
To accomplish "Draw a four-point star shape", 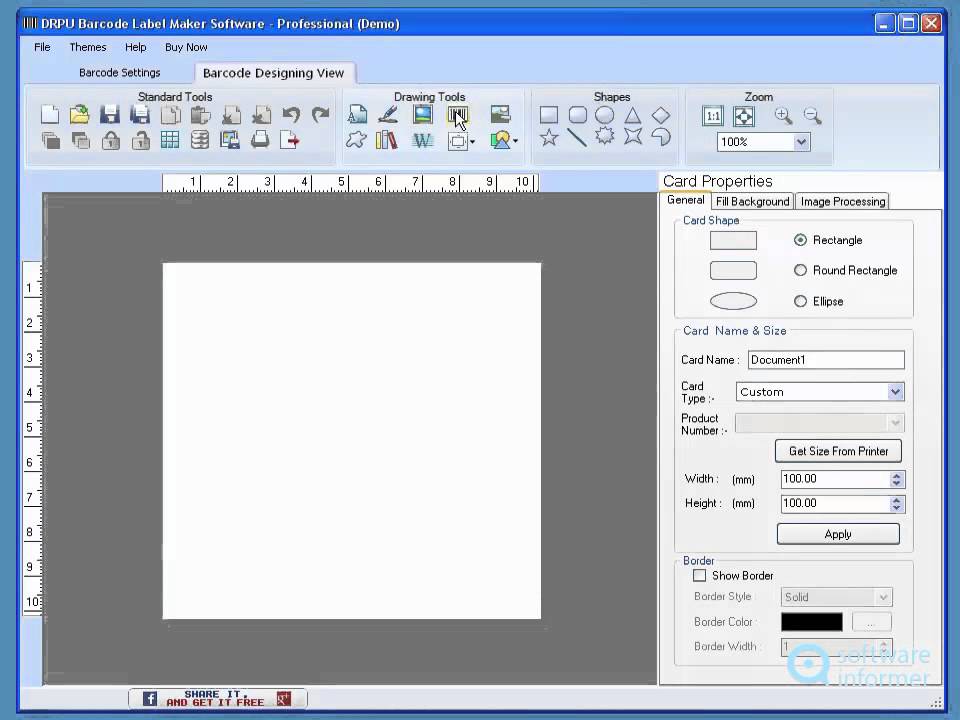I will pos(632,137).
